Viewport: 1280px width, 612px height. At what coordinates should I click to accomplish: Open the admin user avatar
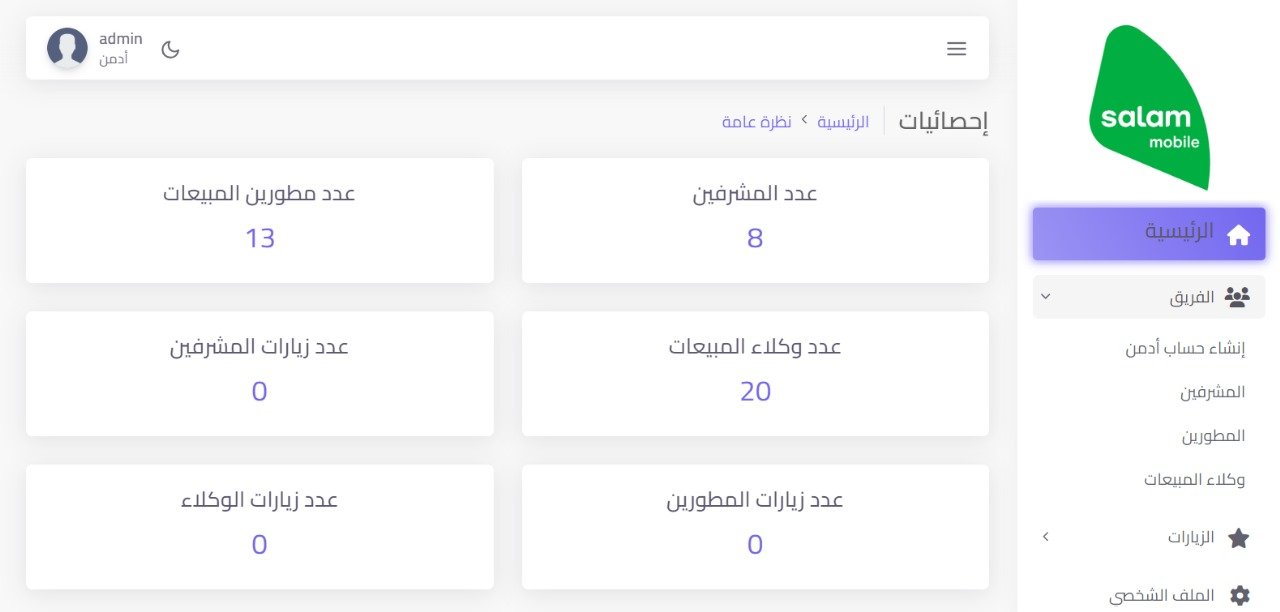(x=67, y=48)
